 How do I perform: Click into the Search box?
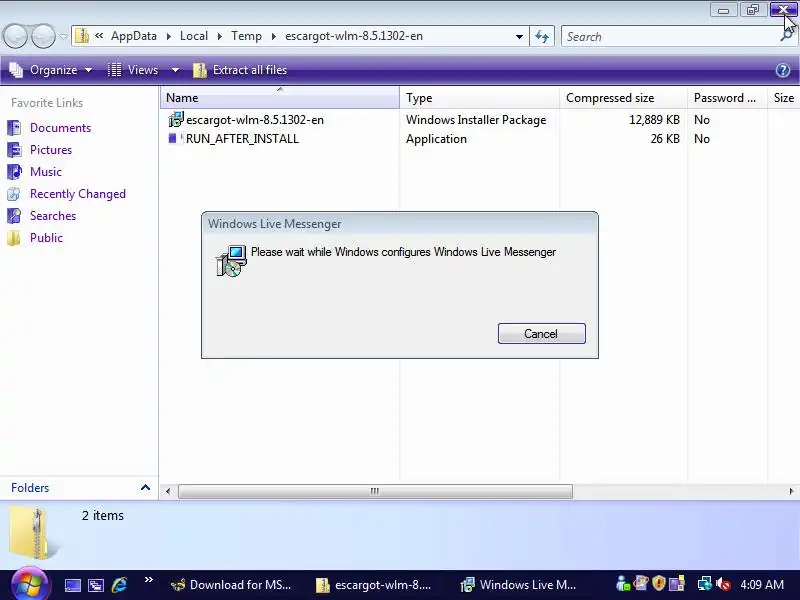point(671,37)
